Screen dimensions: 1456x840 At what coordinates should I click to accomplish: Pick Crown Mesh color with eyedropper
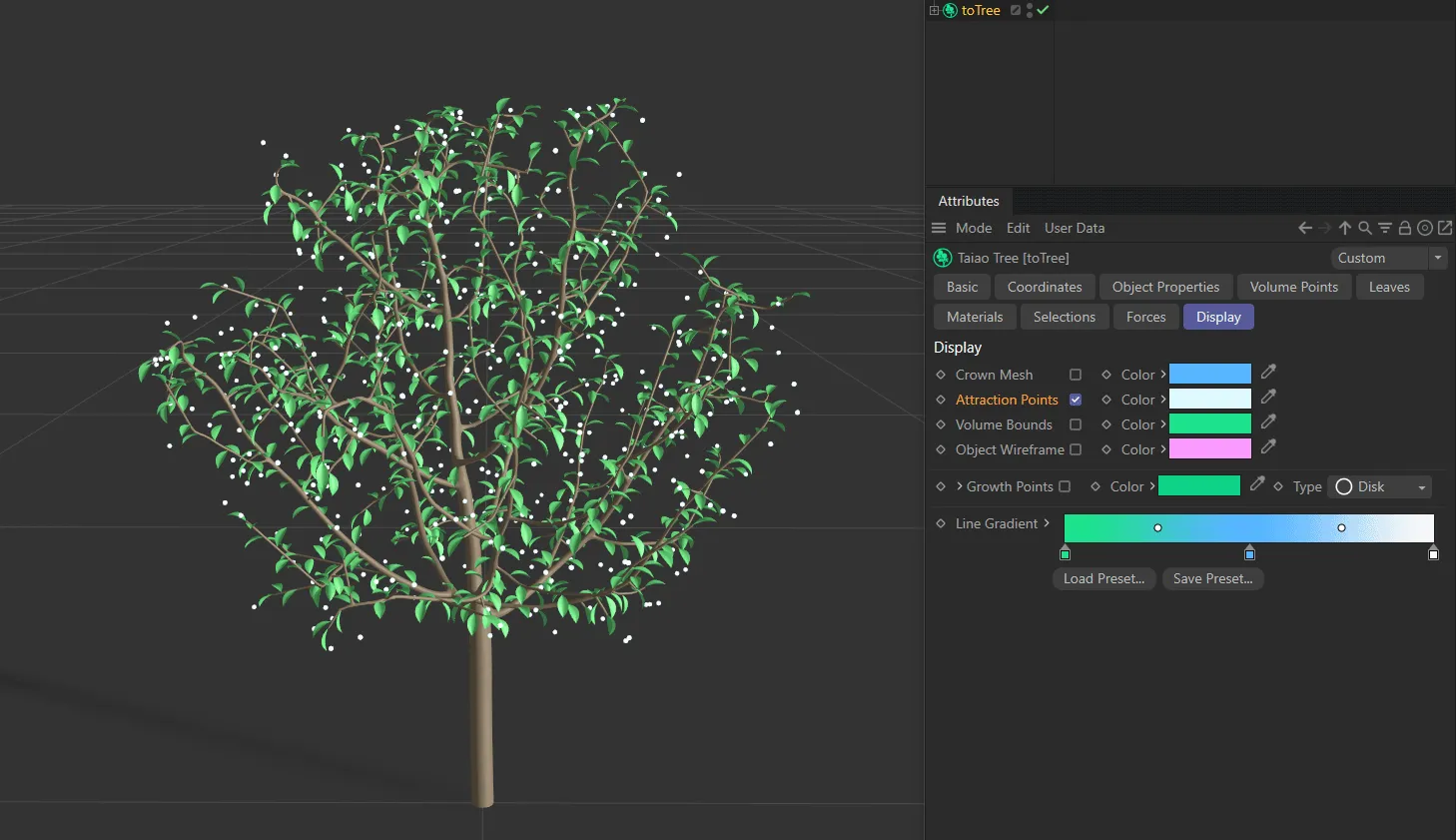point(1268,373)
